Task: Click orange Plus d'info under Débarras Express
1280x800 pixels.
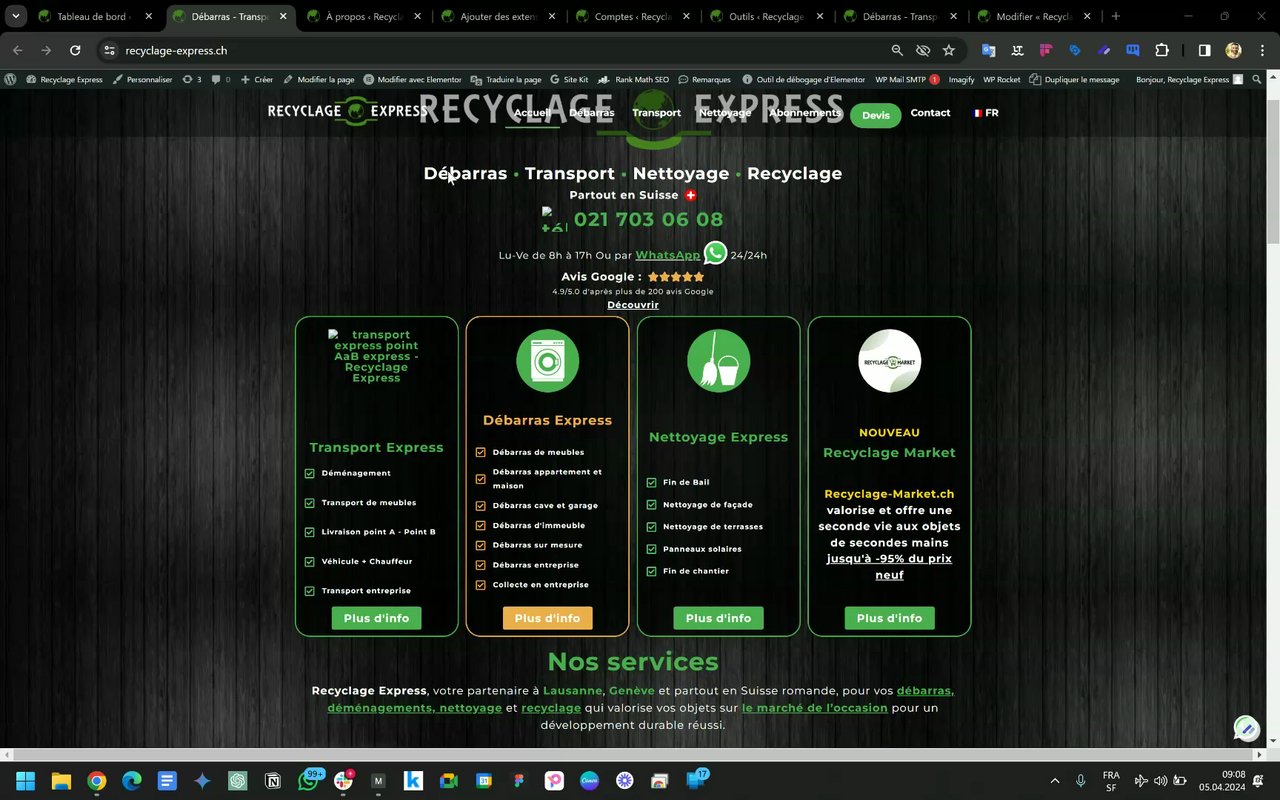Action: [x=547, y=618]
